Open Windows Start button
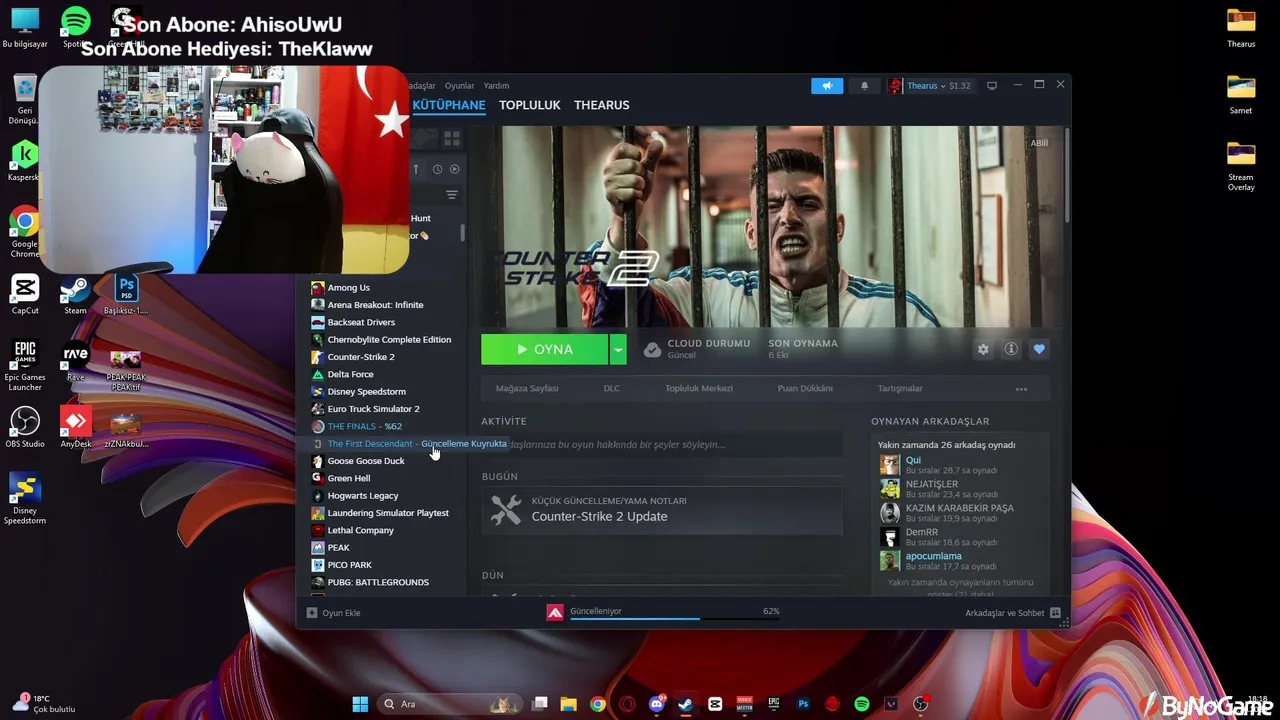The width and height of the screenshot is (1280, 720). [360, 704]
